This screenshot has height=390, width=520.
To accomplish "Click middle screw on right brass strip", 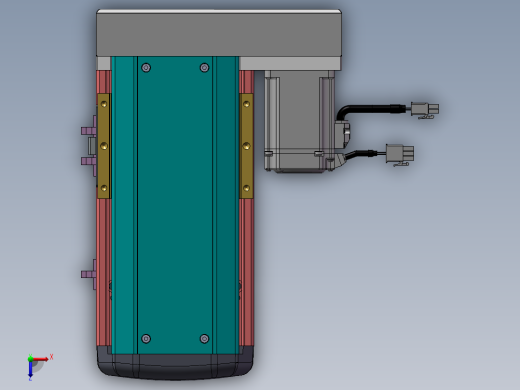I will coord(247,146).
